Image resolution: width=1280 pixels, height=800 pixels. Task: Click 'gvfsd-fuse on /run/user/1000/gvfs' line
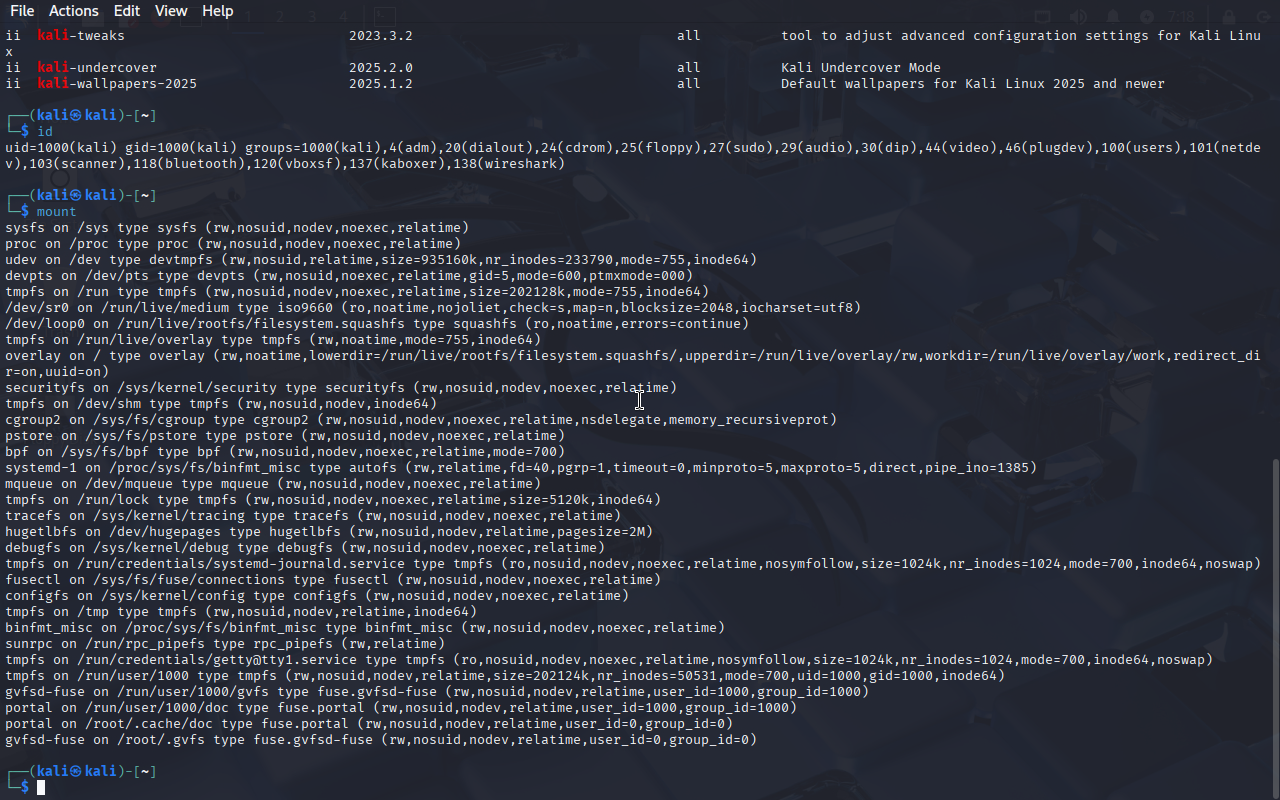pos(437,691)
